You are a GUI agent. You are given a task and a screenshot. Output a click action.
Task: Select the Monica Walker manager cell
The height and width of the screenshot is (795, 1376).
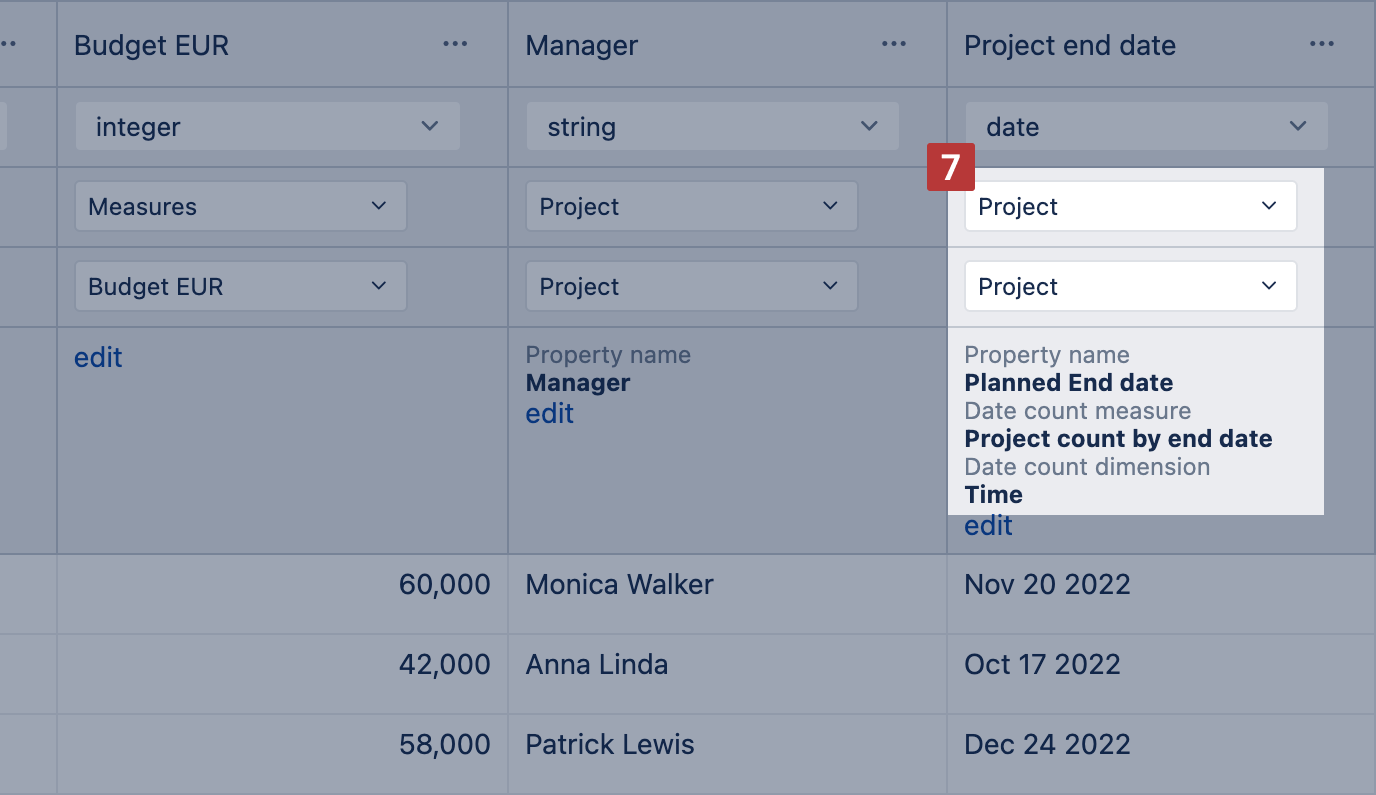619,585
